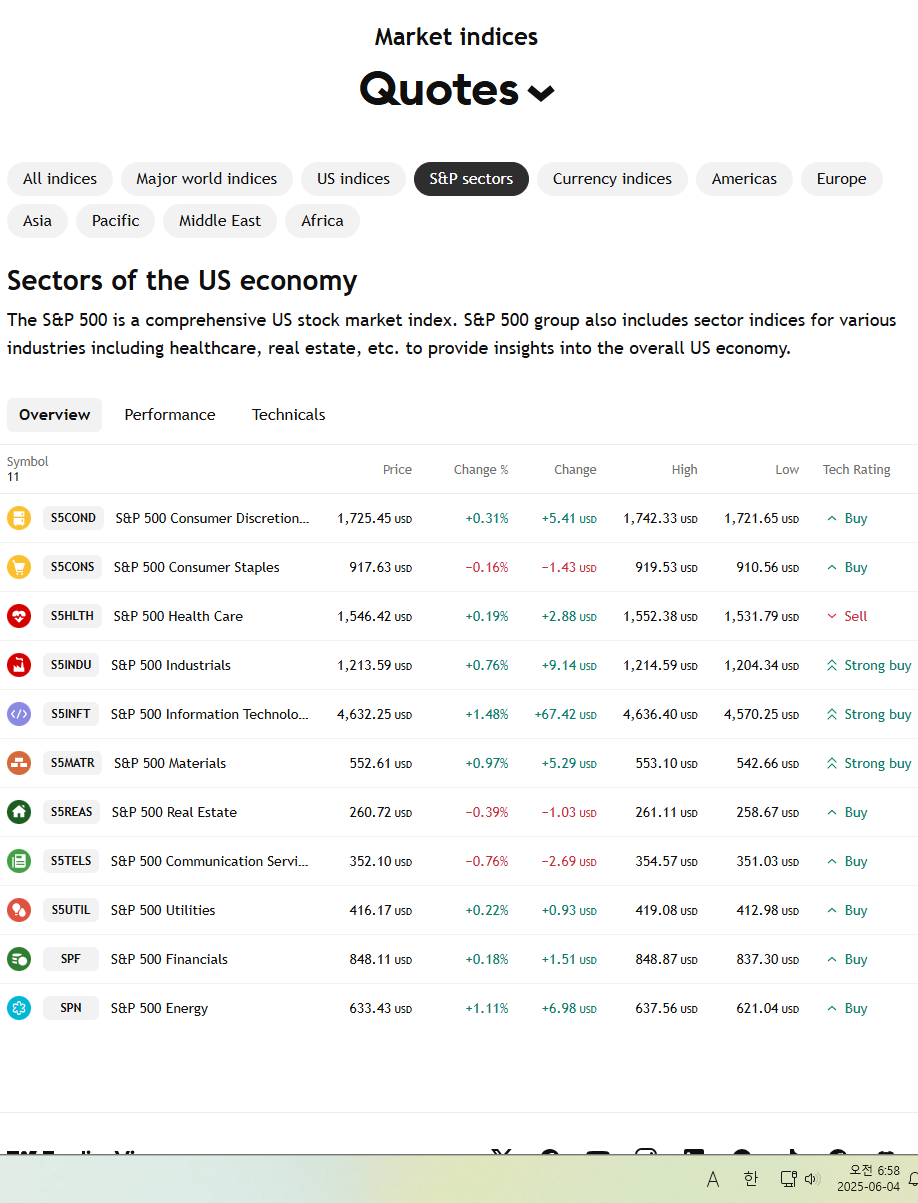Image resolution: width=918 pixels, height=1203 pixels.
Task: Open the S&P 500 Energy name link
Action: click(x=159, y=1008)
